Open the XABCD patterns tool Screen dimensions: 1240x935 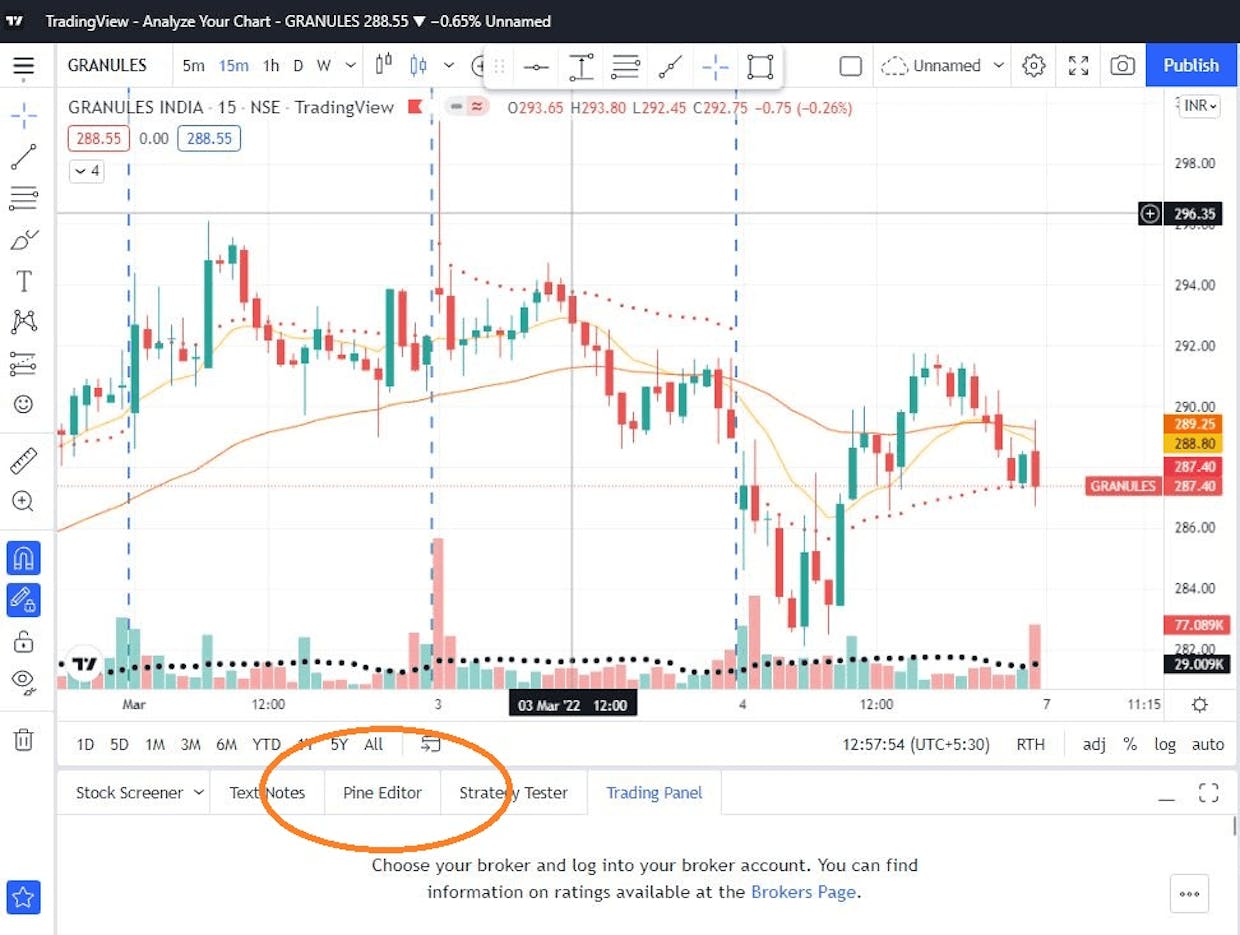[23, 322]
